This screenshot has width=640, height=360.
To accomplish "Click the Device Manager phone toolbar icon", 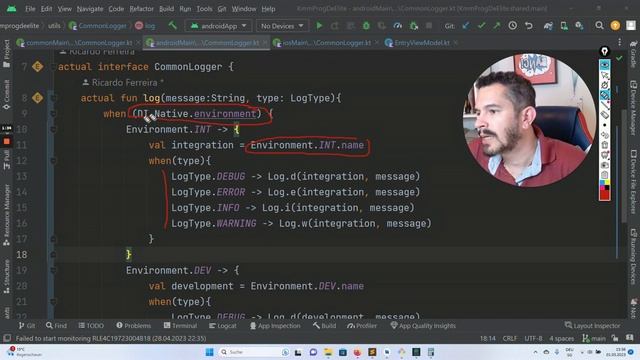I will pos(564,26).
